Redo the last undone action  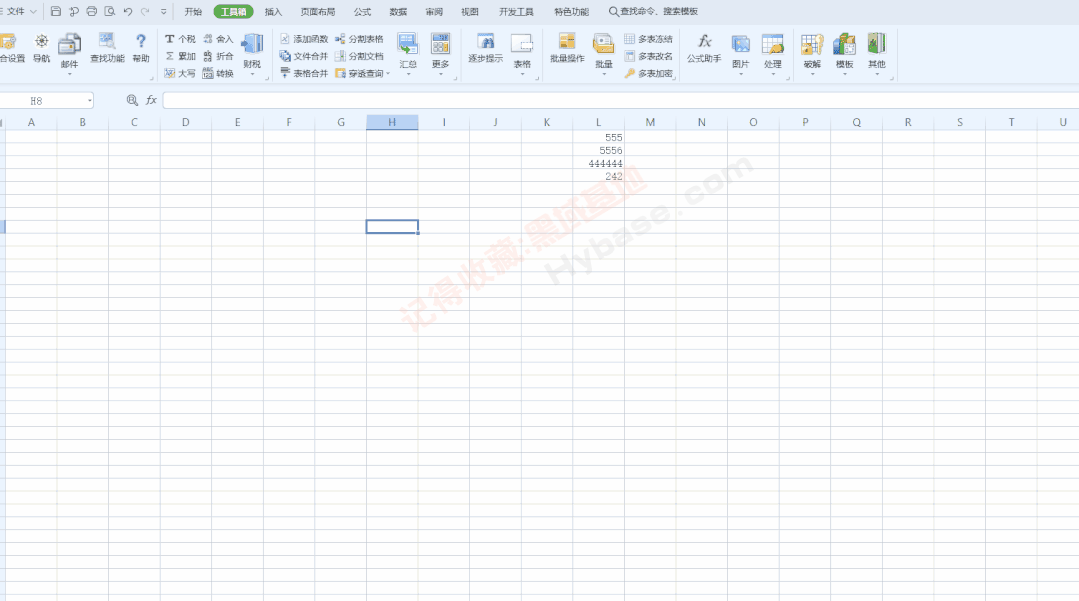(145, 11)
